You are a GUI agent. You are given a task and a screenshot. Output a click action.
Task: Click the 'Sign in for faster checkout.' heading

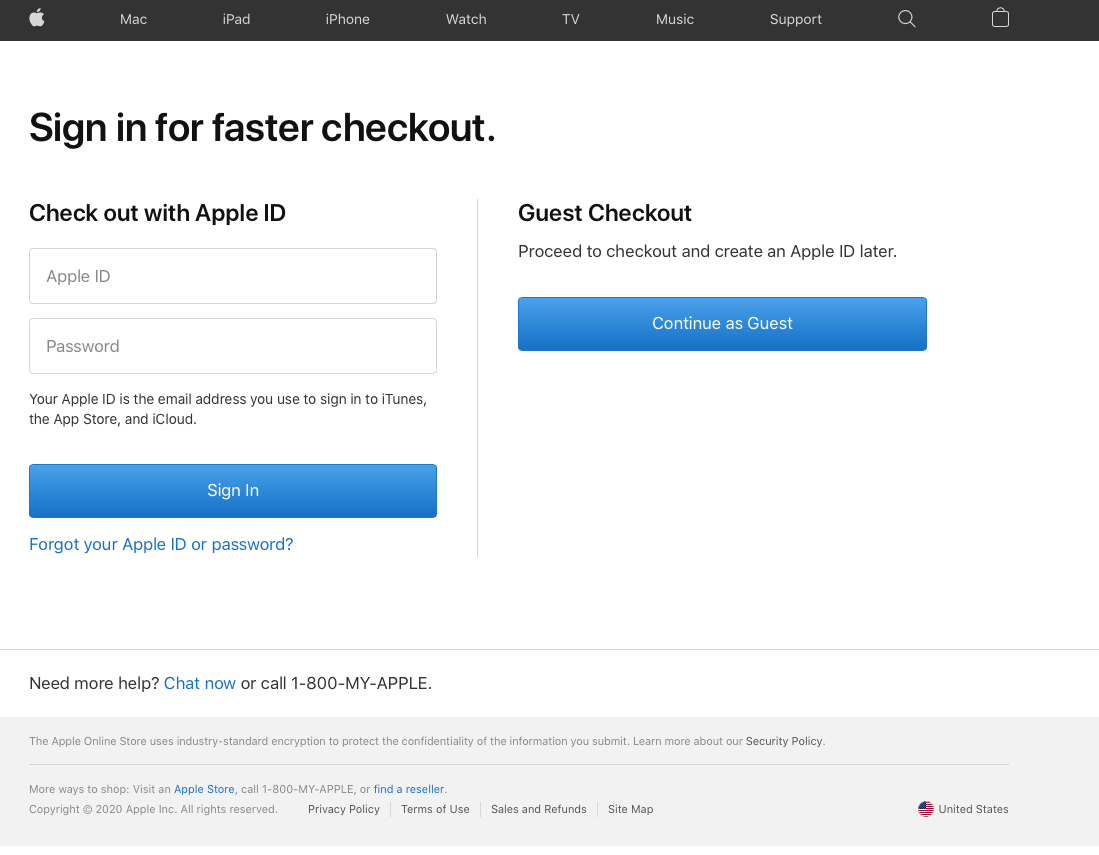point(262,128)
